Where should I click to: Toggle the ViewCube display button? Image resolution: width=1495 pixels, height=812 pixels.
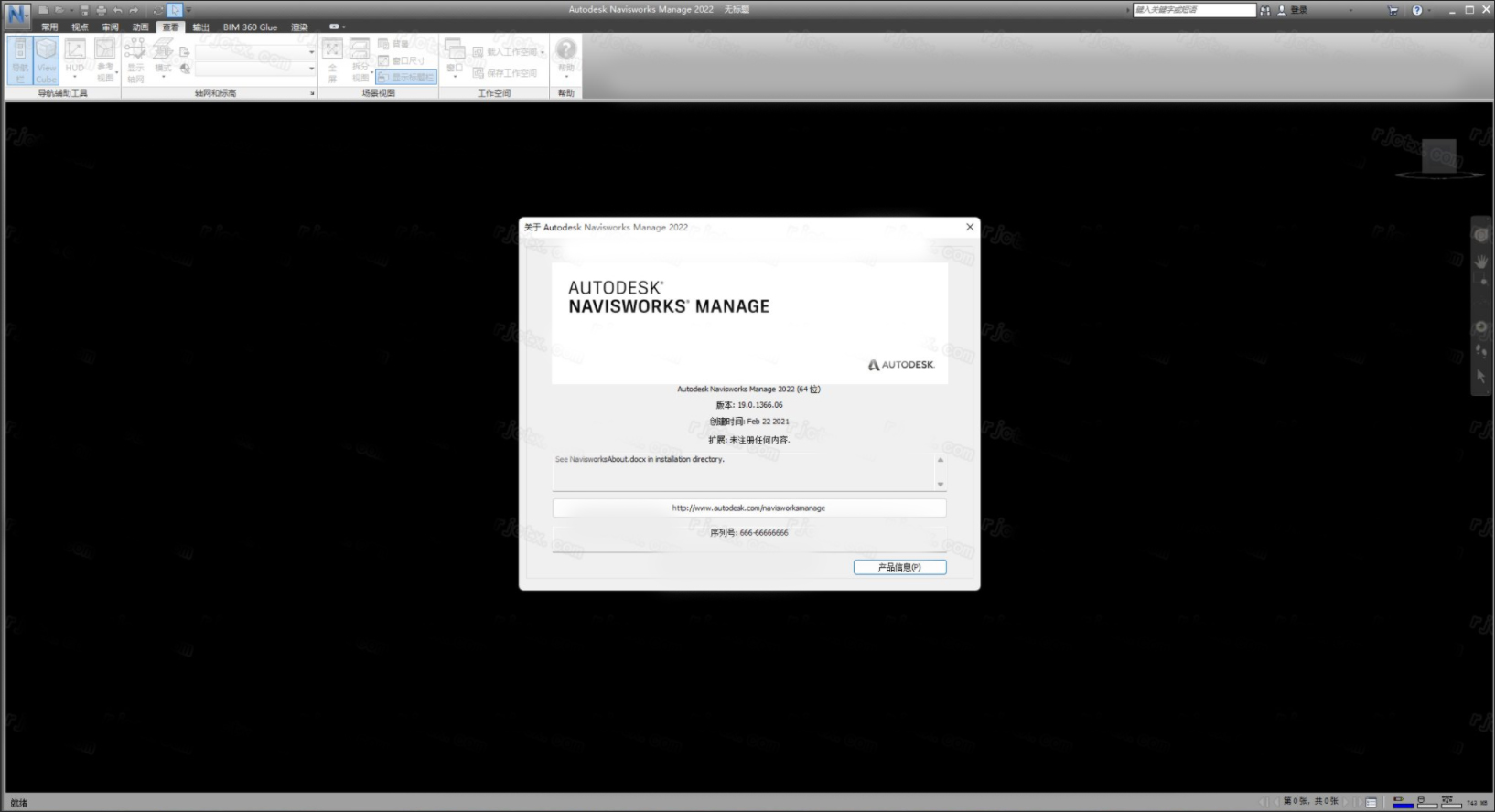47,60
